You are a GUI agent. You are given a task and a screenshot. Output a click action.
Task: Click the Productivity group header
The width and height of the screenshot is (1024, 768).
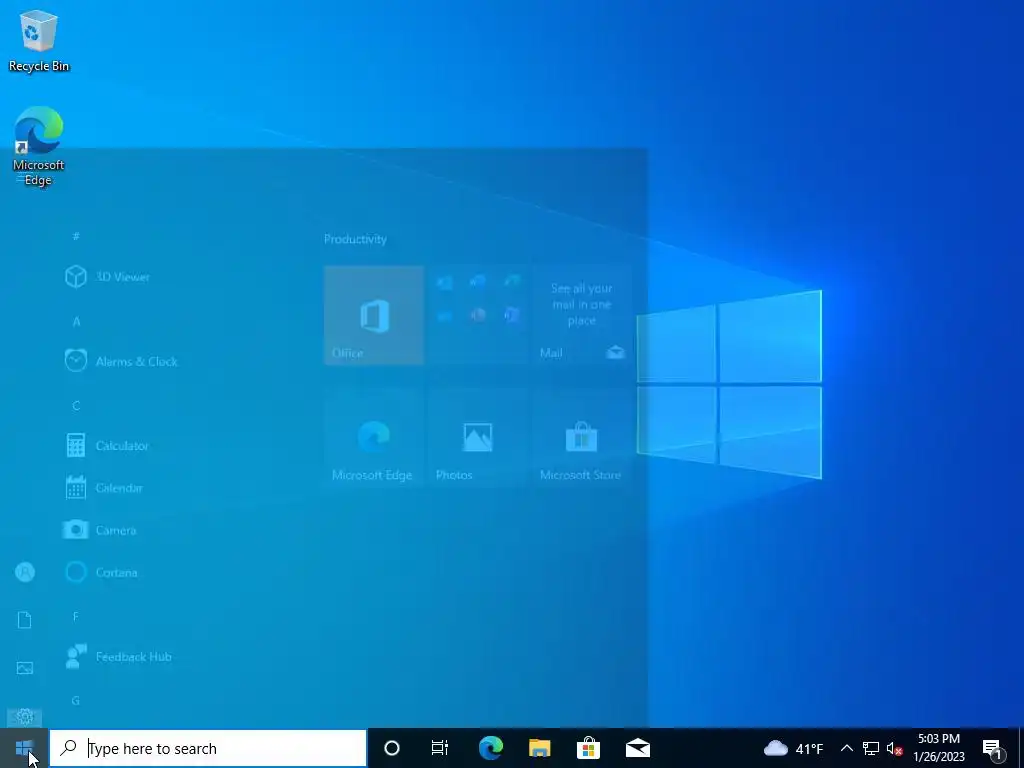[x=355, y=239]
